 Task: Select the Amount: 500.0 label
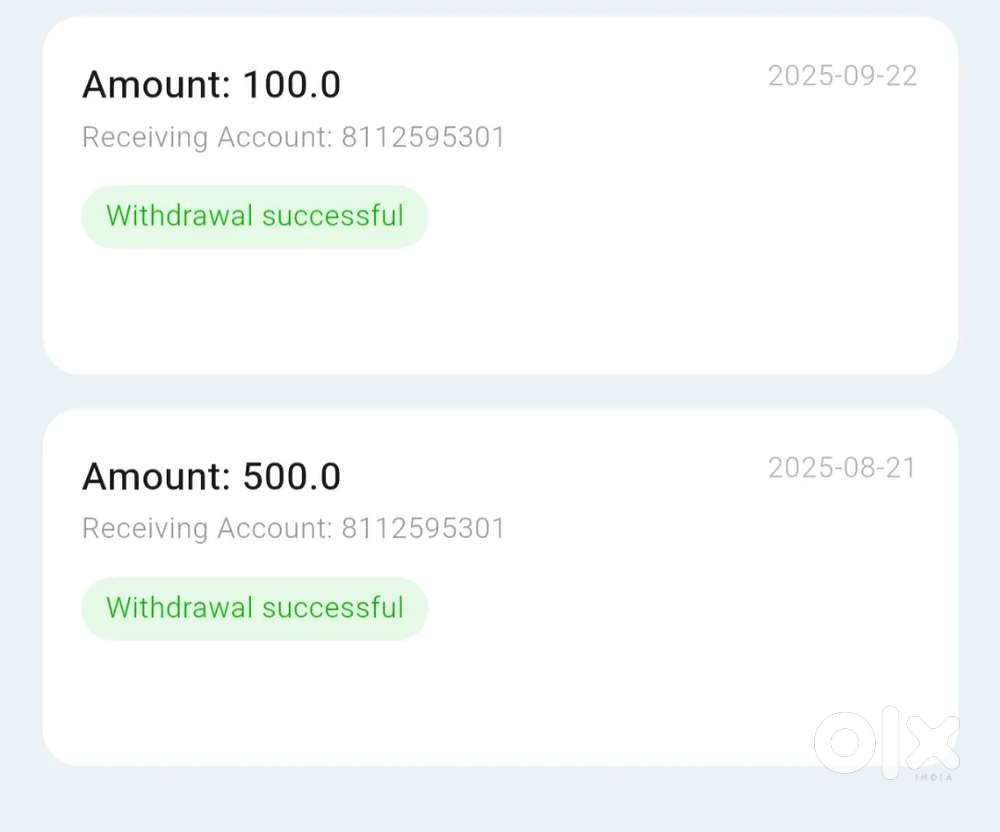click(x=211, y=477)
